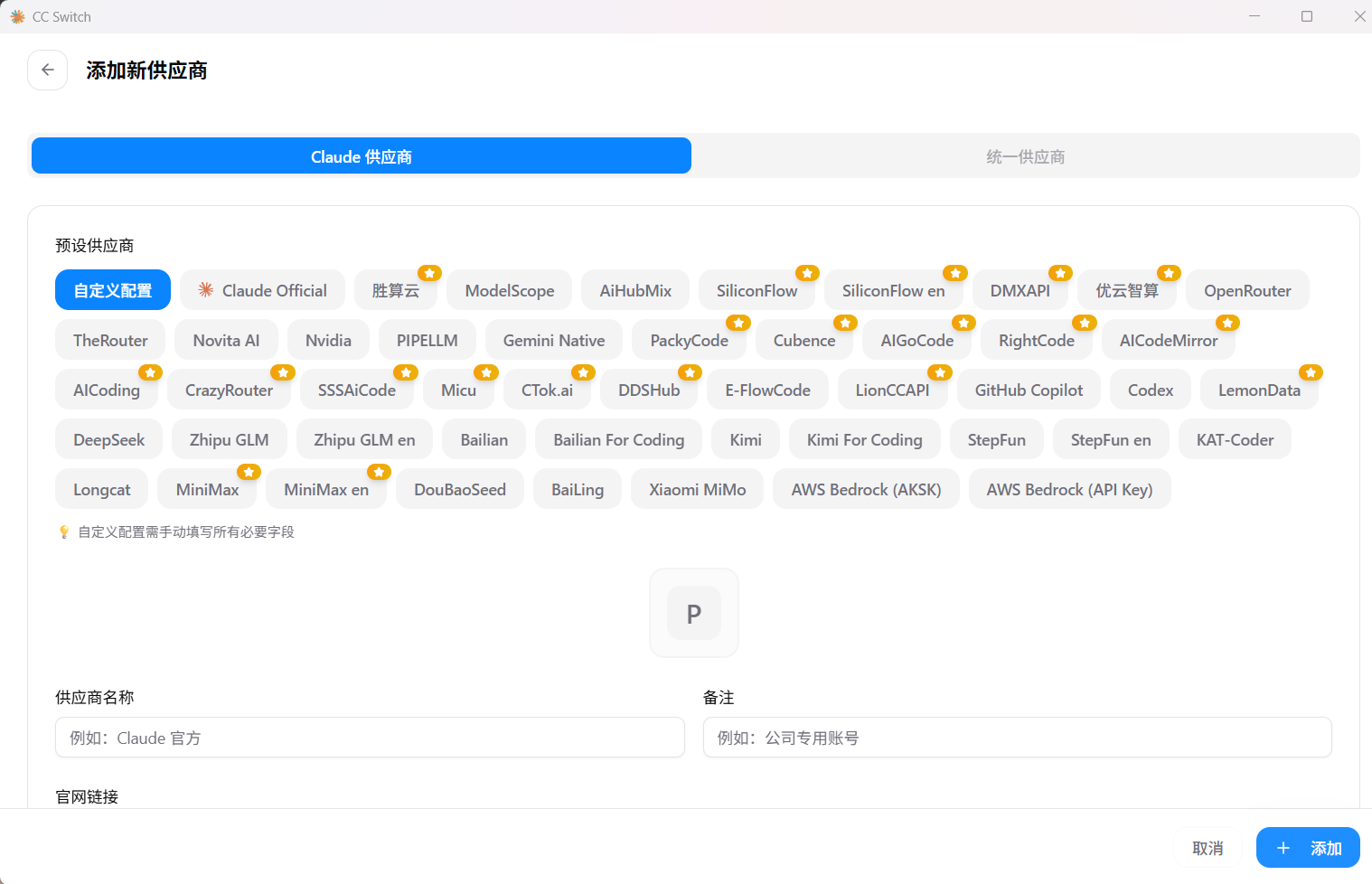Choose Novita AI preset
Image resolution: width=1372 pixels, height=884 pixels.
pyautogui.click(x=226, y=340)
